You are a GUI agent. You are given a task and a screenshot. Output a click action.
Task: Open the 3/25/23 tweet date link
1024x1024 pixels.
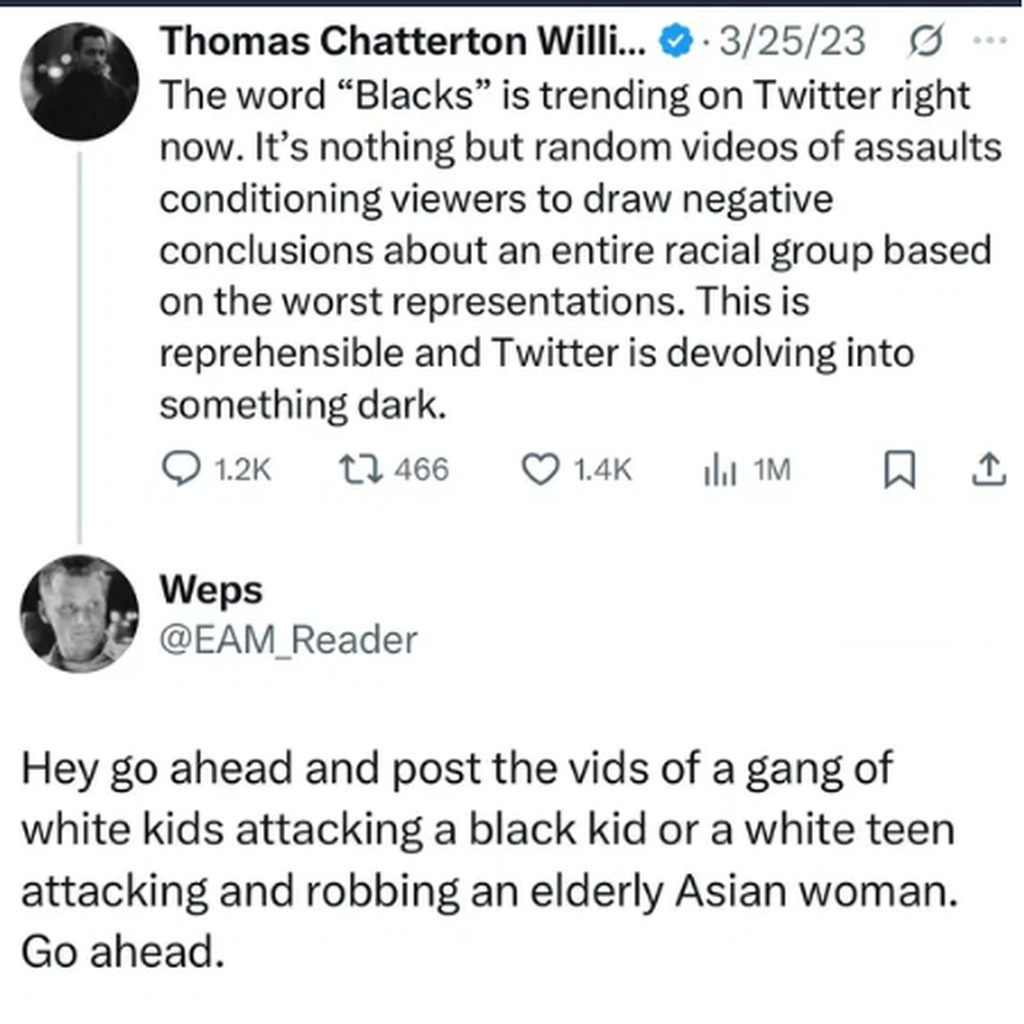point(794,43)
